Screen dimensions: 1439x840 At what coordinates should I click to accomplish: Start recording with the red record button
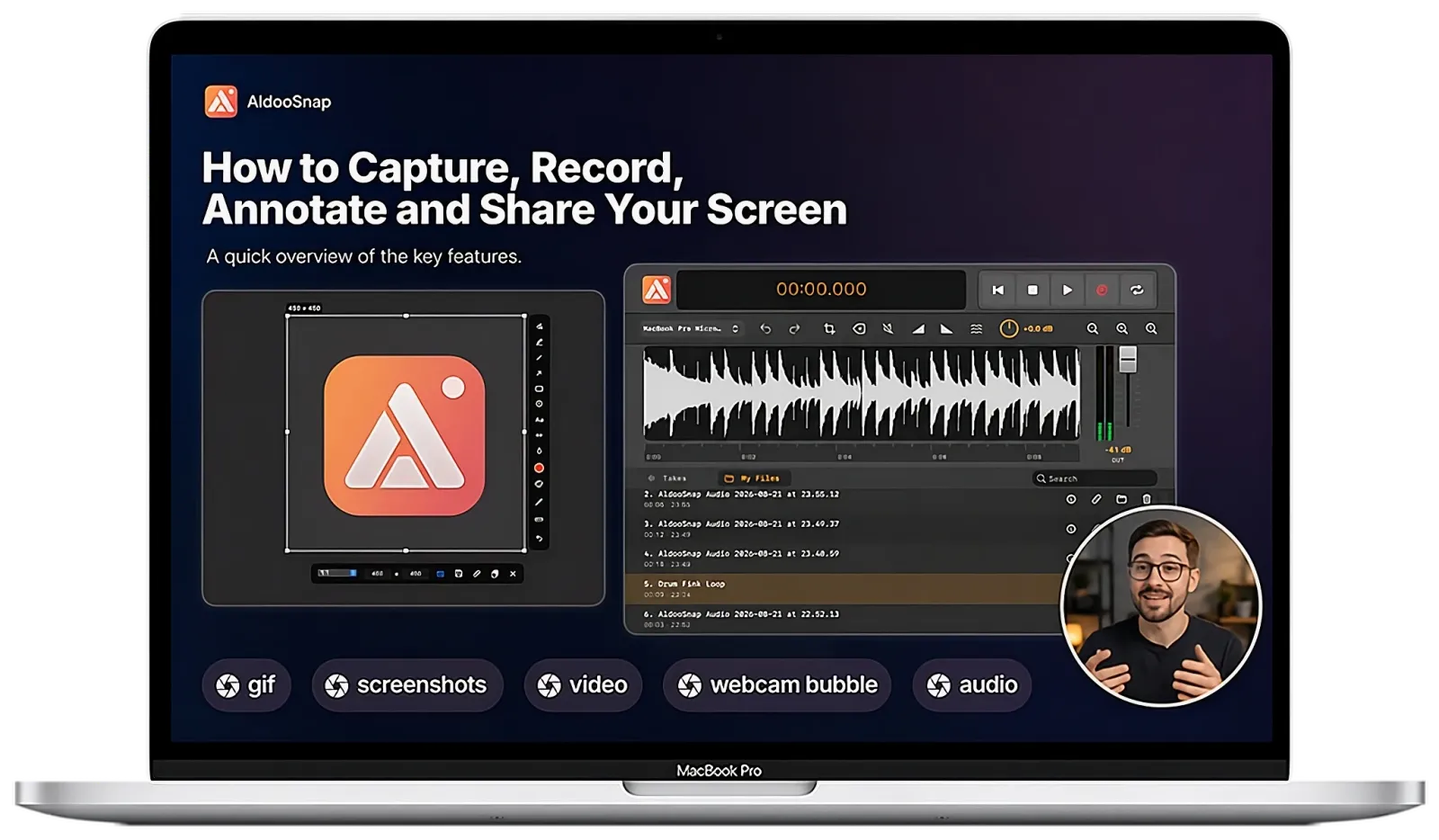click(1102, 290)
